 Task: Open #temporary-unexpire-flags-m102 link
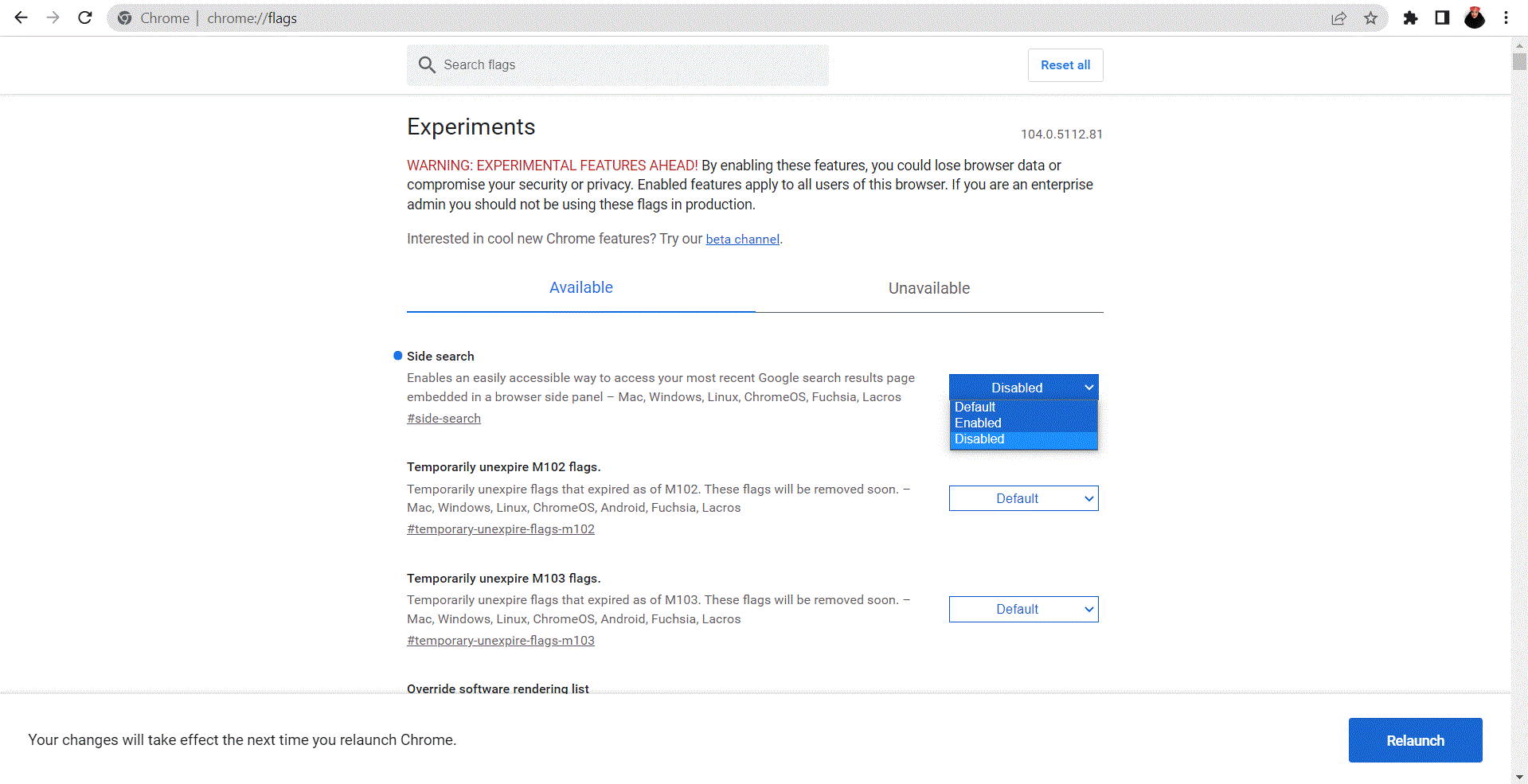tap(501, 529)
